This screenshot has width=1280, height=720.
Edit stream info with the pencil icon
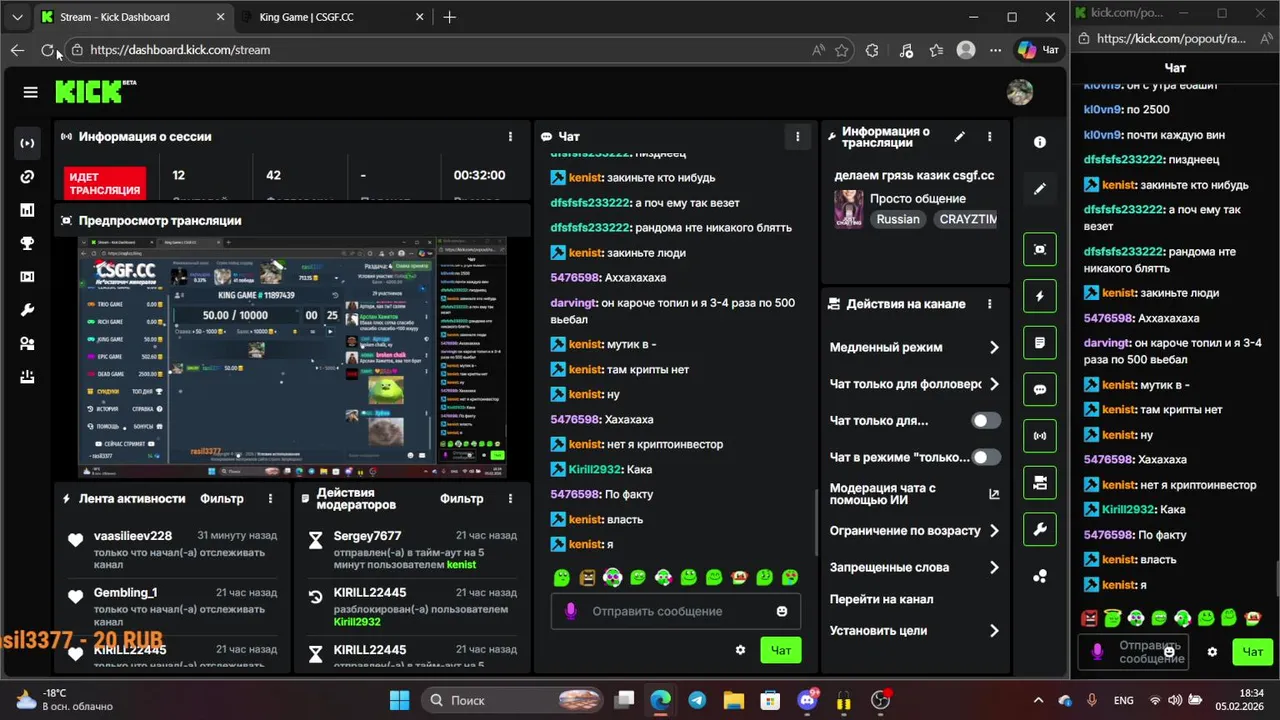click(x=960, y=136)
